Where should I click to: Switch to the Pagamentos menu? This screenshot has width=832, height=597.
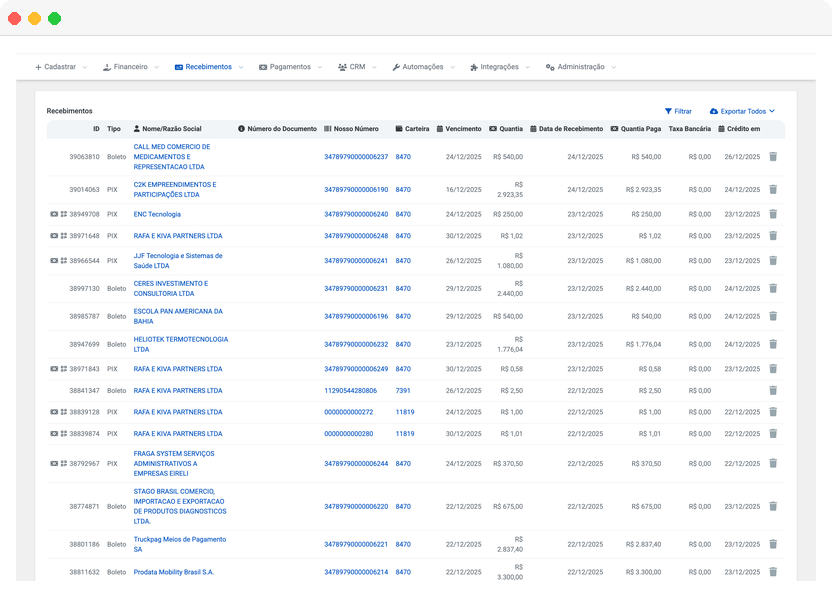(291, 66)
